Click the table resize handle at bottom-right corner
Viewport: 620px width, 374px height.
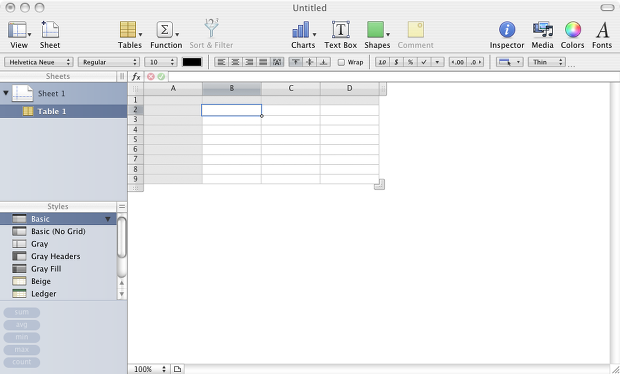tap(379, 184)
